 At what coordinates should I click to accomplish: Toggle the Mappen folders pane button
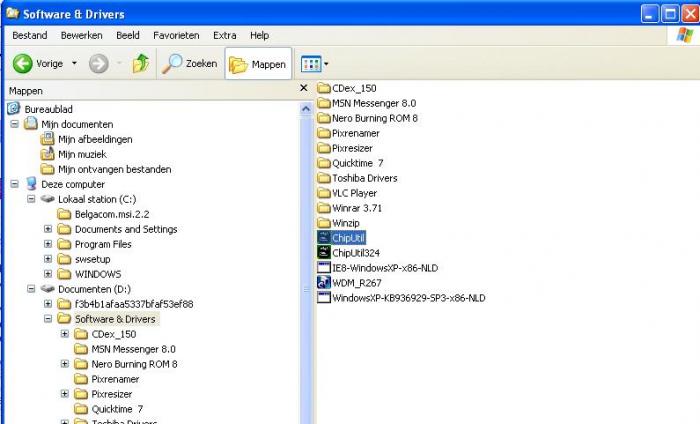[258, 64]
